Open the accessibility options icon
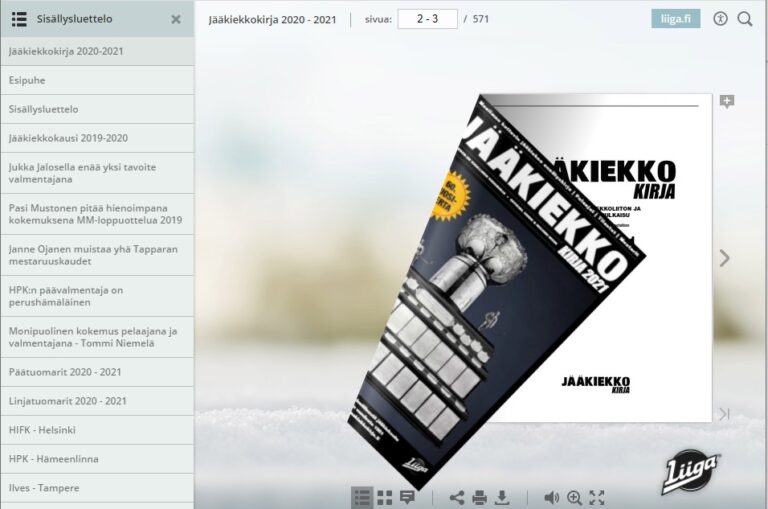The height and width of the screenshot is (509, 768). (720, 19)
